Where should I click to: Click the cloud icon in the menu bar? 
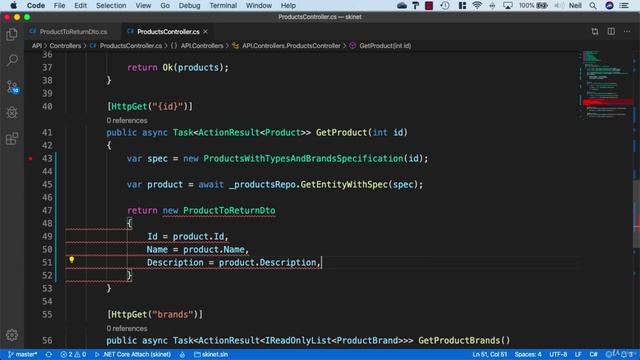402,5
